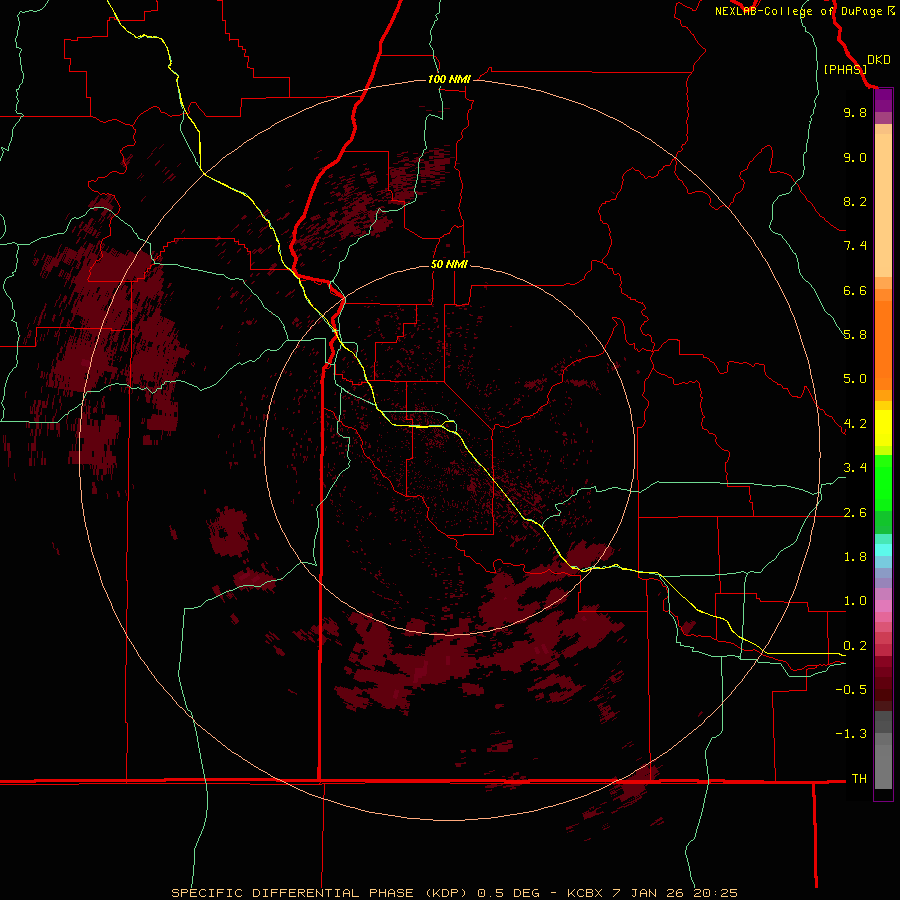Image resolution: width=900 pixels, height=900 pixels.
Task: Click the [PHAS] units label above the color scale
Action: (x=845, y=69)
